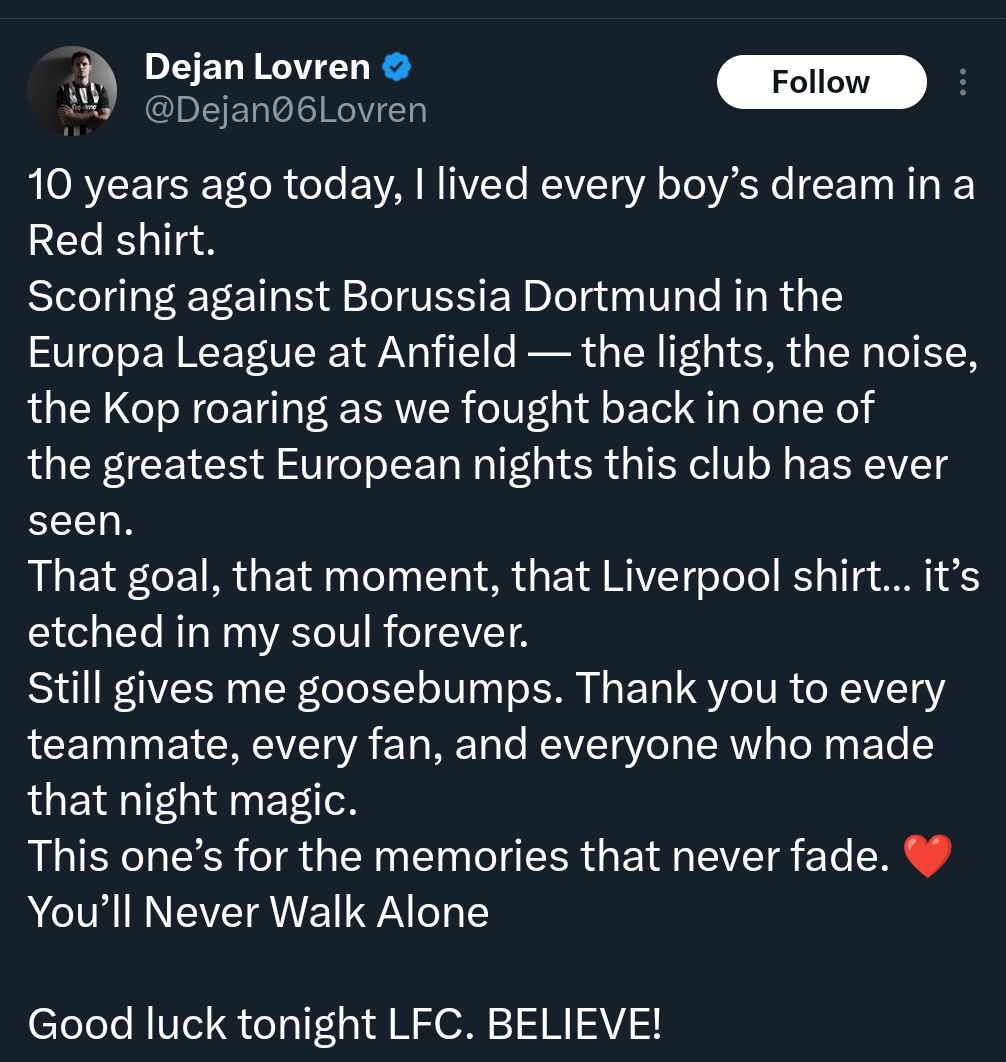This screenshot has width=1006, height=1062.
Task: Click the "etched in my soul forever" line
Action: (x=278, y=632)
